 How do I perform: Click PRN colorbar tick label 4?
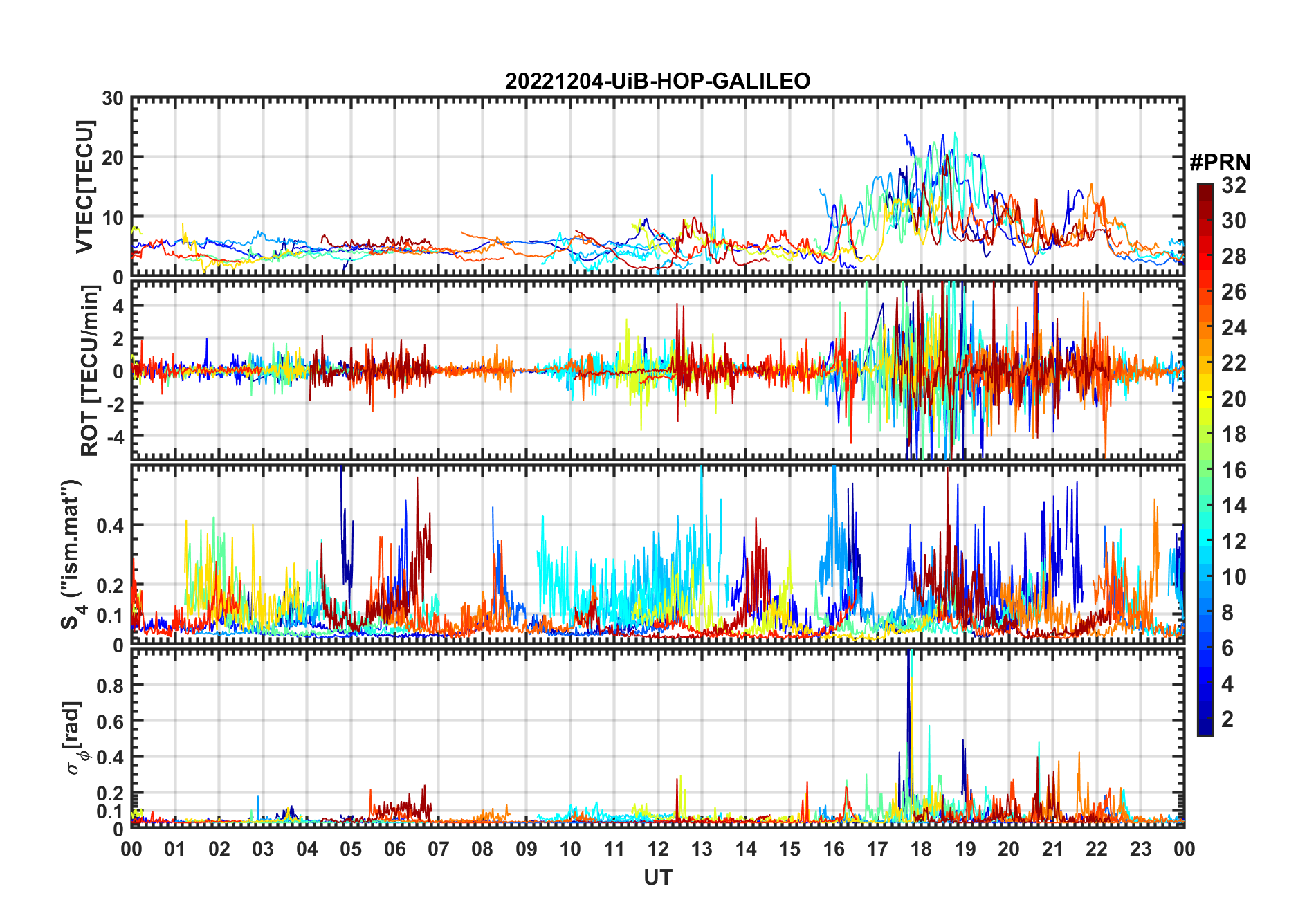pyautogui.click(x=1227, y=684)
